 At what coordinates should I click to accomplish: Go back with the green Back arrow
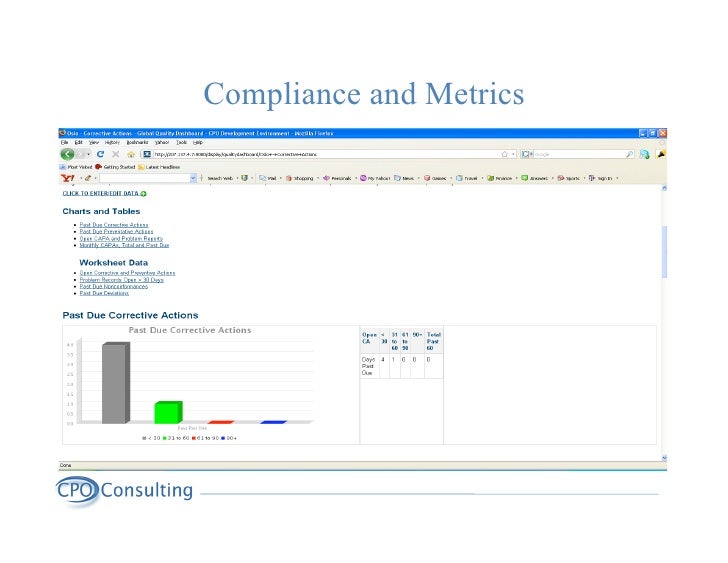[x=67, y=154]
